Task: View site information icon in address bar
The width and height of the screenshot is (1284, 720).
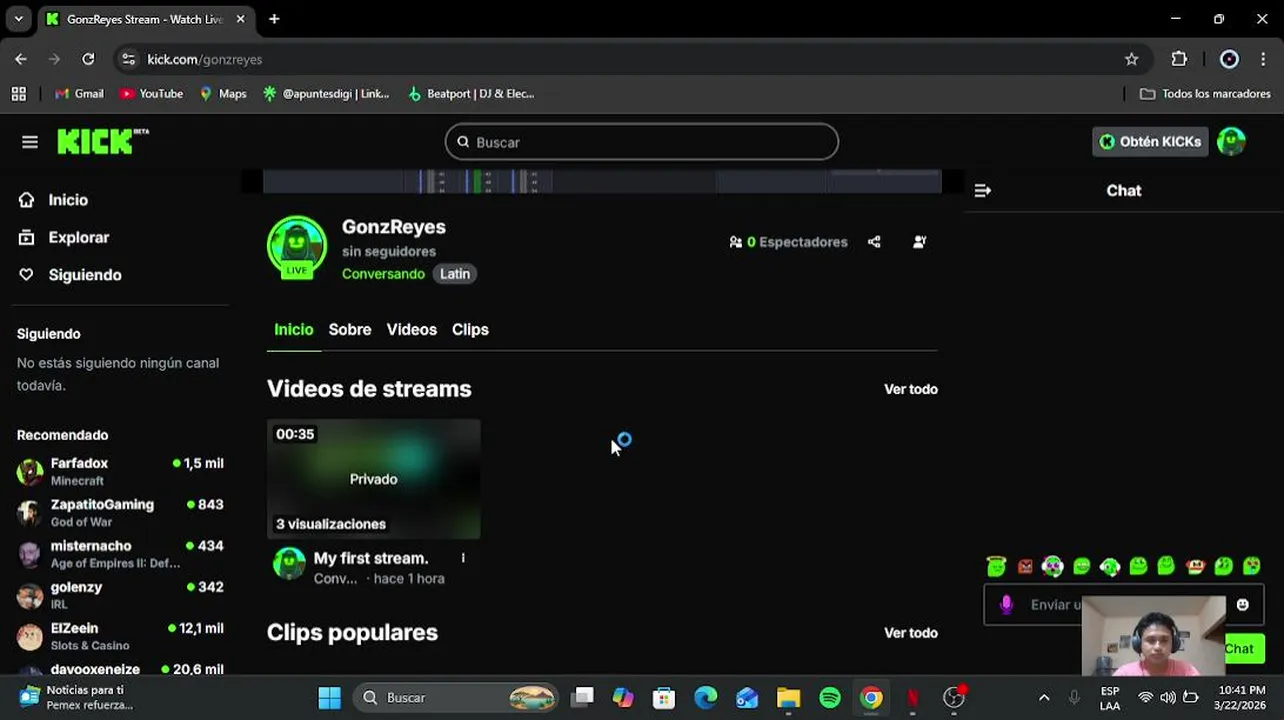Action: 128,59
